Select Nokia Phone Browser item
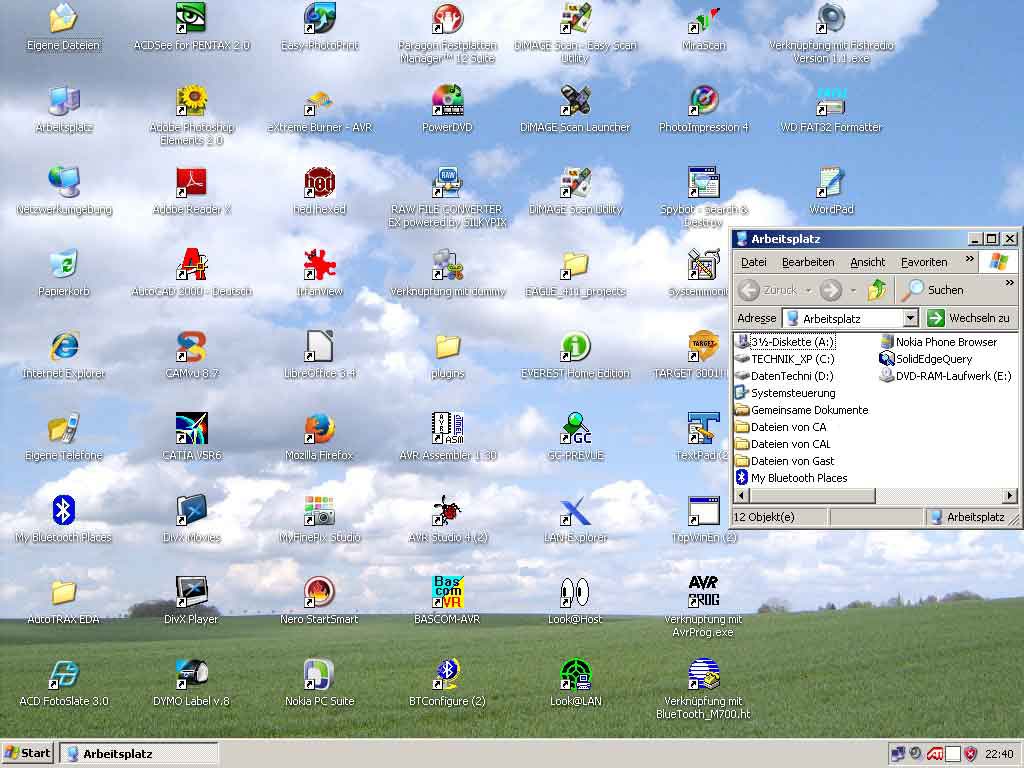The image size is (1024, 768). click(x=939, y=342)
